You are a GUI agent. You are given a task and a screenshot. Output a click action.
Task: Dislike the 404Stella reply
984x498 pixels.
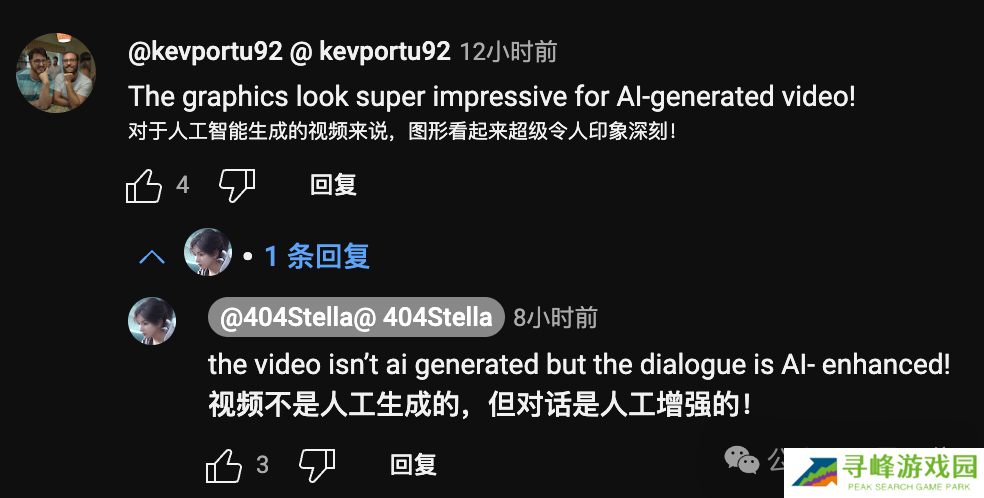point(317,465)
